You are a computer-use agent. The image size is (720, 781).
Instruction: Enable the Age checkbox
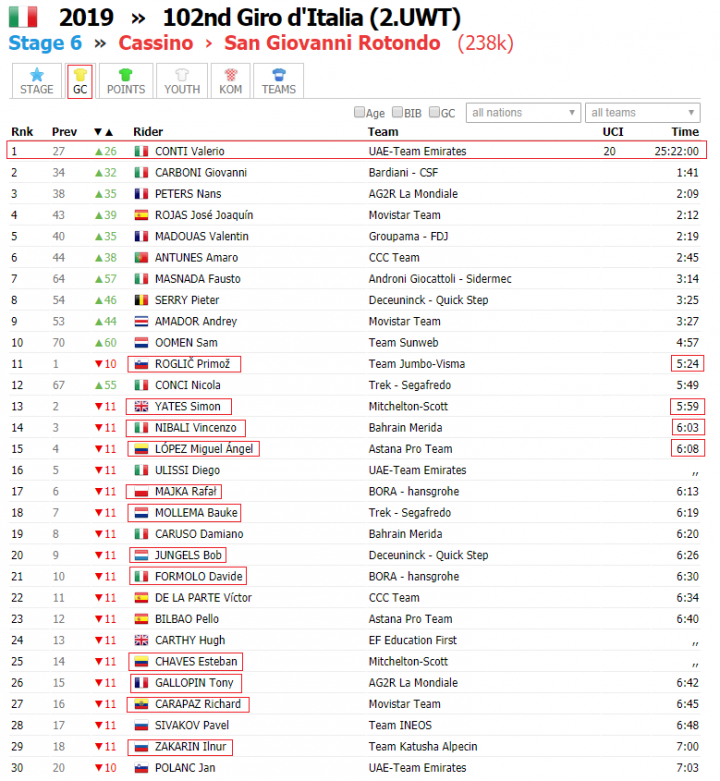(360, 112)
